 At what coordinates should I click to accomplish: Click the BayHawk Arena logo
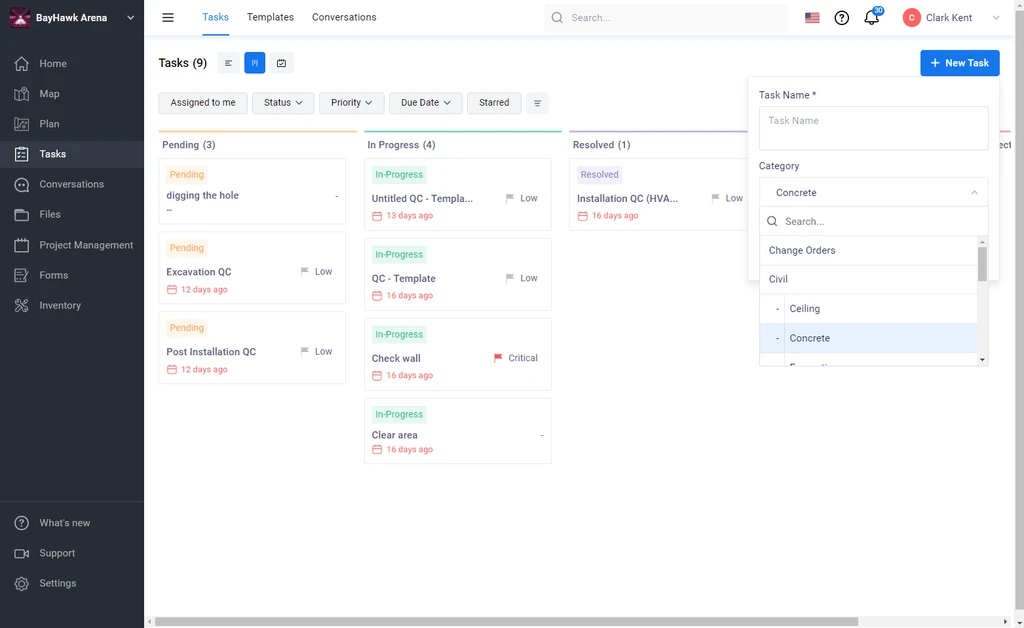pos(20,18)
